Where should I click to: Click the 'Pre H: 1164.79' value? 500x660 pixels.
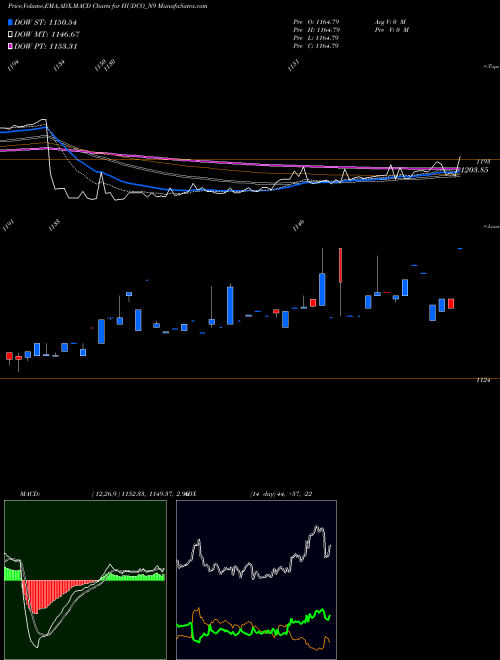point(316,30)
